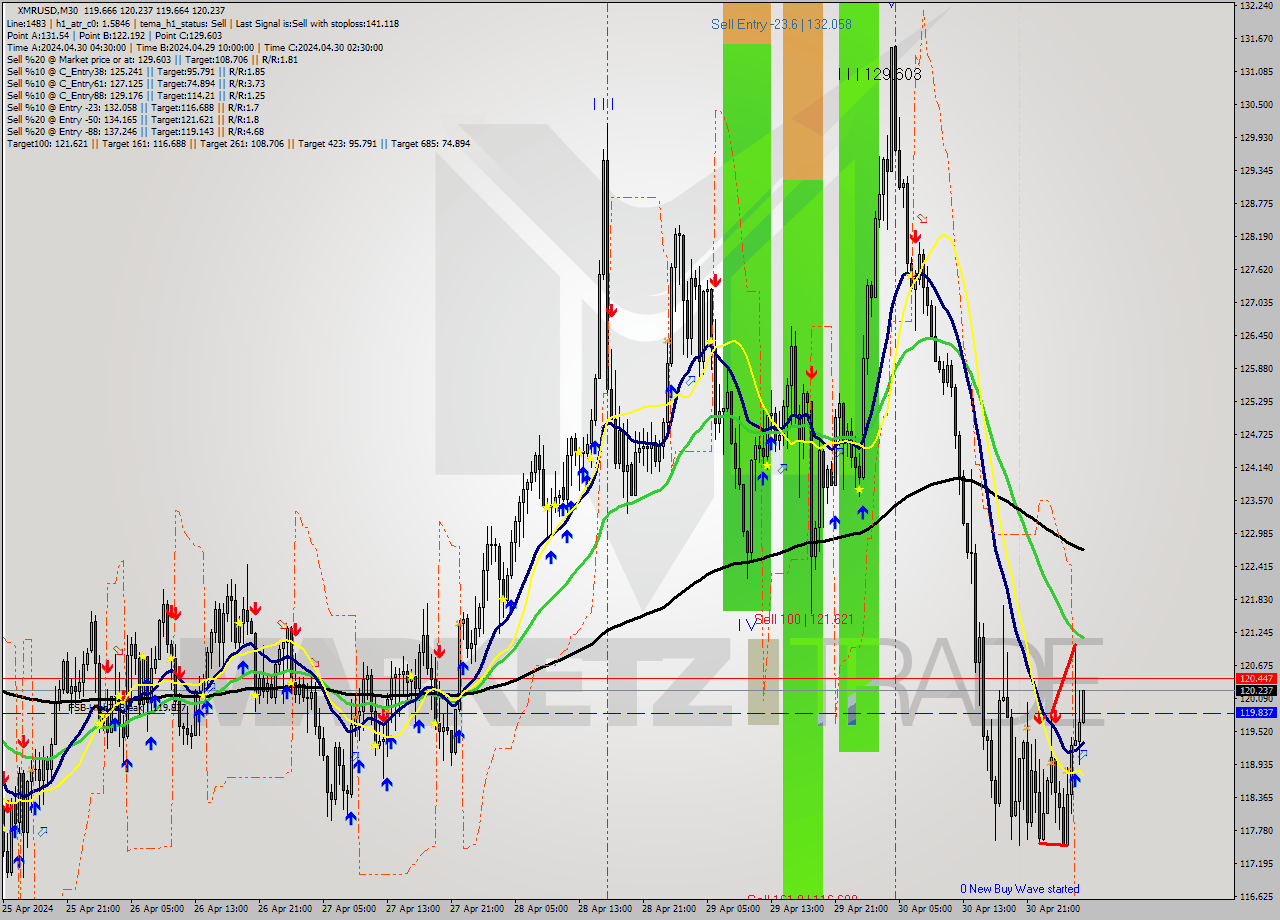Select the red sell arrow on the 28 Apr 13:00 spike

click(612, 310)
